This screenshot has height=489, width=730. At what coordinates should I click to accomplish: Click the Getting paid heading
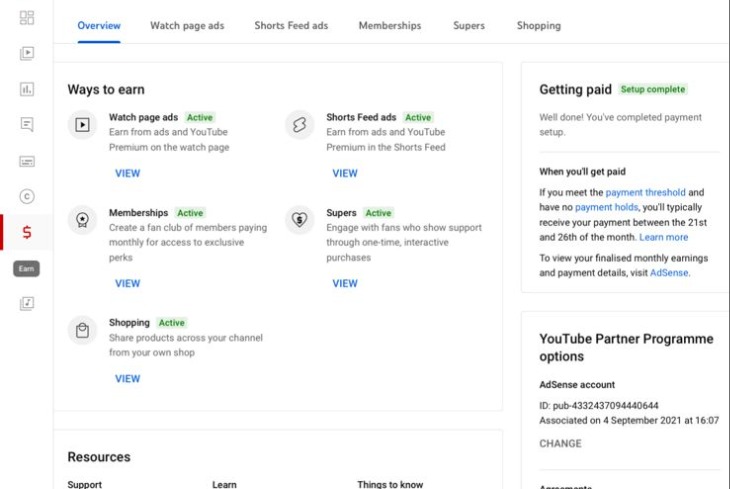click(575, 89)
